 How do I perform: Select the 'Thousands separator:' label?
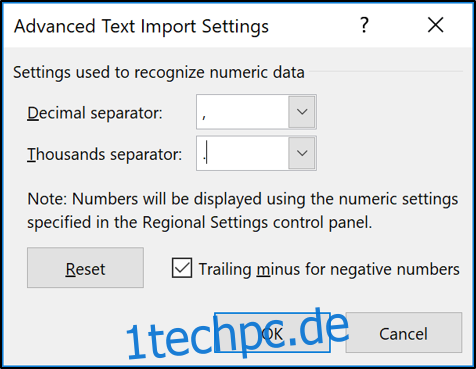click(105, 154)
